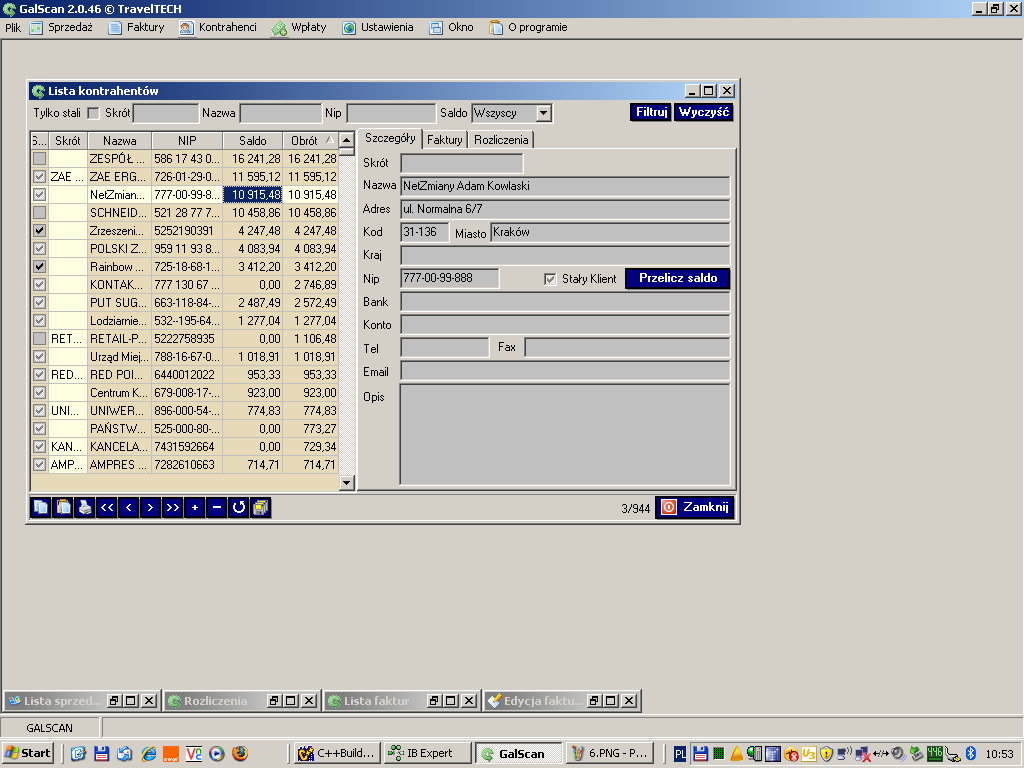Sort list by Saldo column header

[253, 140]
